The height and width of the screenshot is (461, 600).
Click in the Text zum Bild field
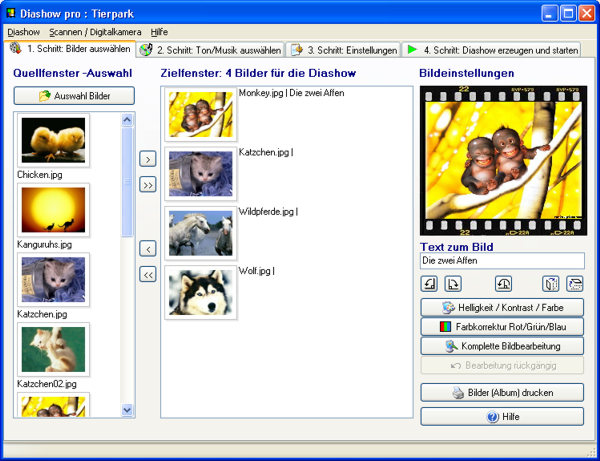pyautogui.click(x=502, y=260)
